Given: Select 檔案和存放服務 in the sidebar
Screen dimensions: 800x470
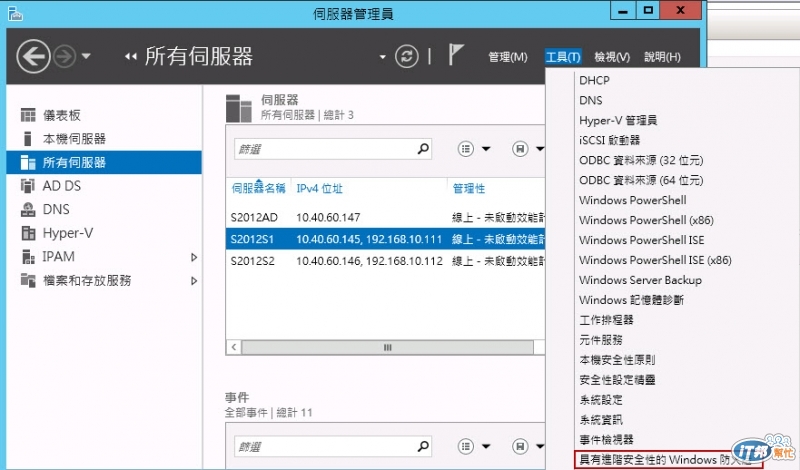Looking at the screenshot, I should point(87,280).
